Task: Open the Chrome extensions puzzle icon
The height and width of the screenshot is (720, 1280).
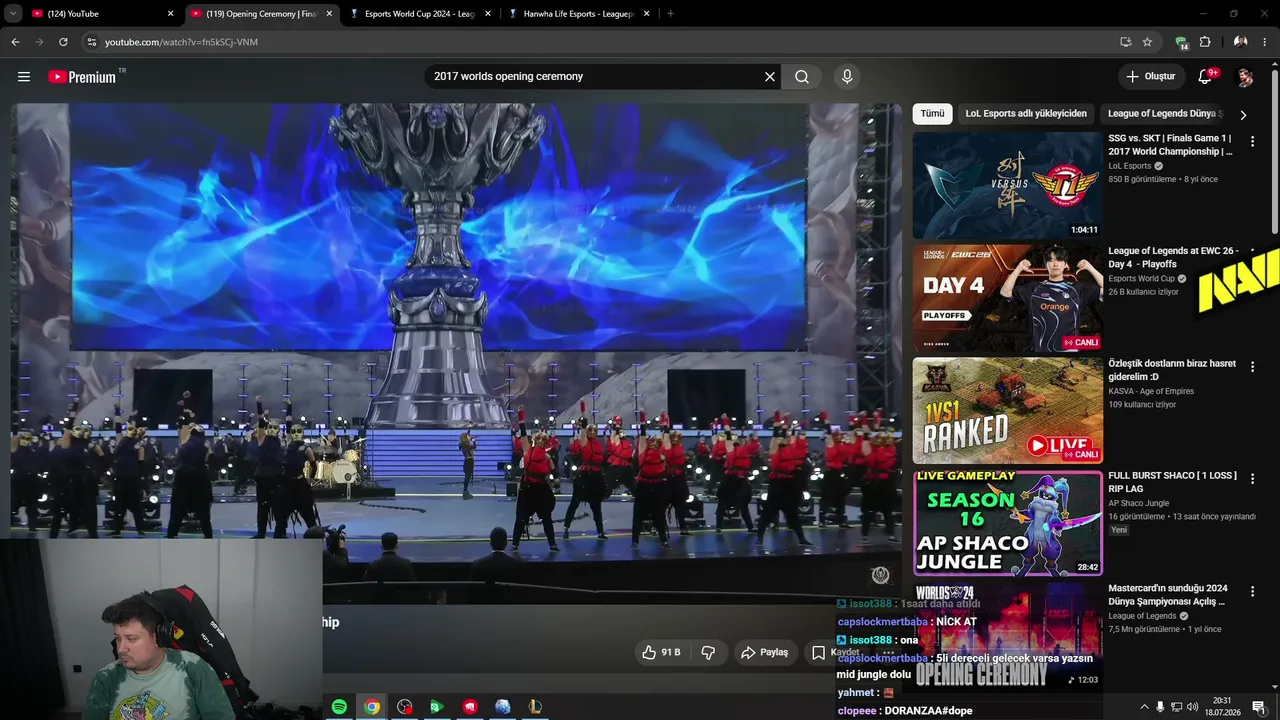Action: click(x=1205, y=42)
